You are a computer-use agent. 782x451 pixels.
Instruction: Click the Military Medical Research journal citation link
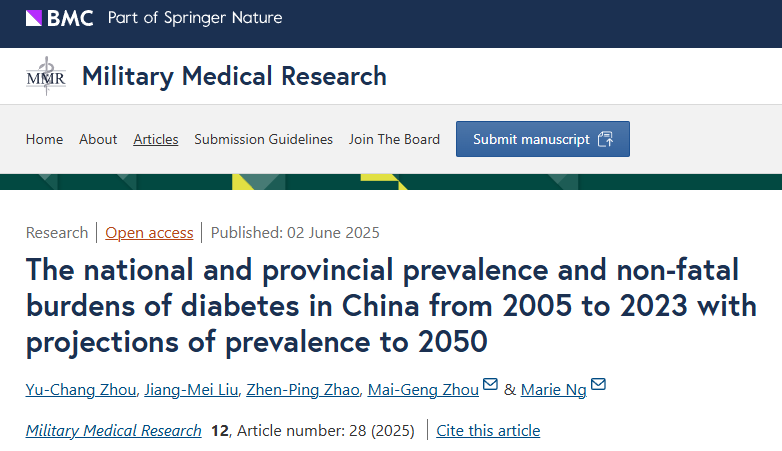pyautogui.click(x=113, y=430)
